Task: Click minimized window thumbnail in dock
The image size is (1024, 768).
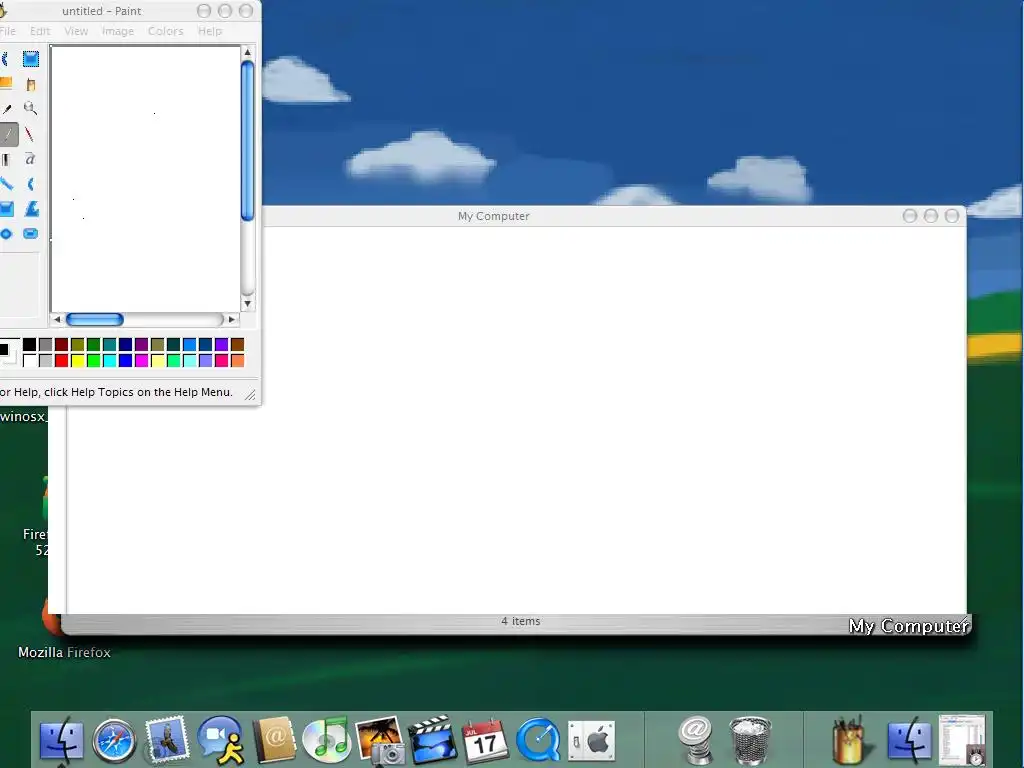Action: [962, 740]
